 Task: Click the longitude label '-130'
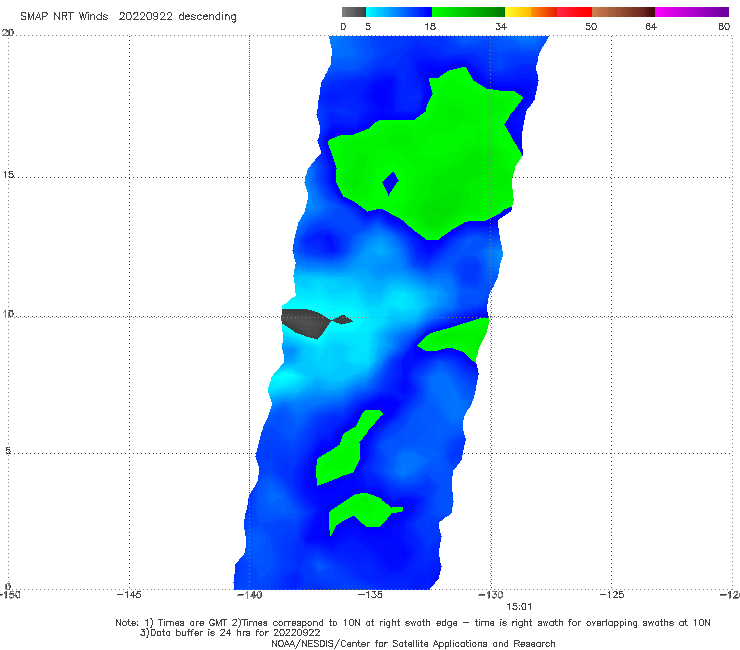point(491,595)
